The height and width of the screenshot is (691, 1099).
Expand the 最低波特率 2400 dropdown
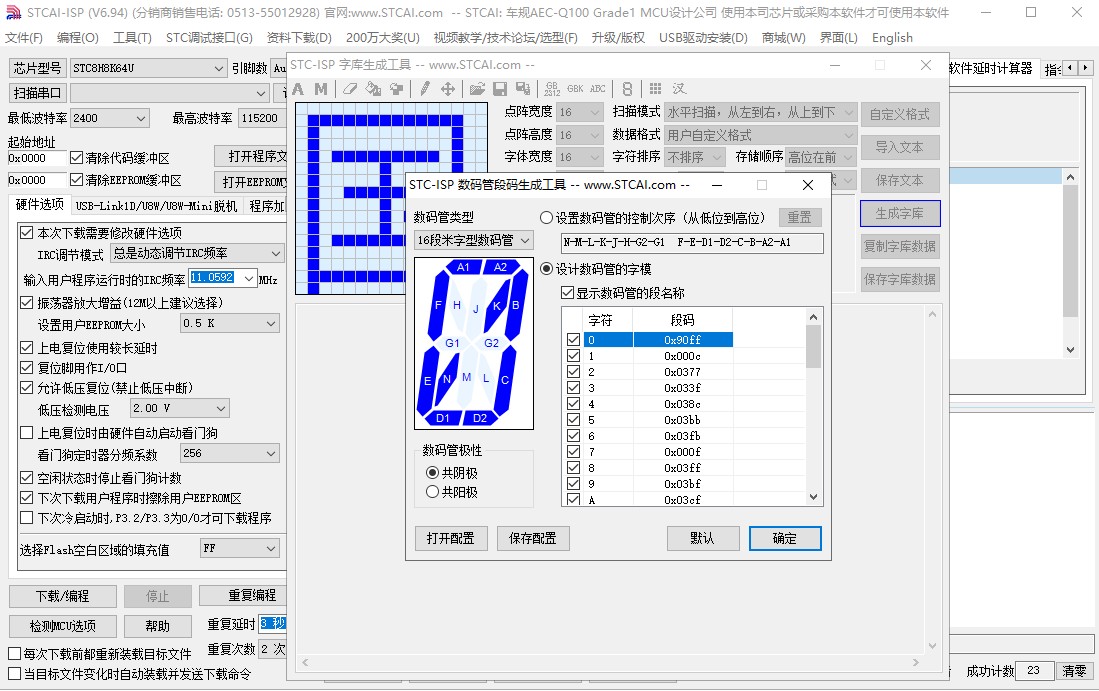point(109,118)
